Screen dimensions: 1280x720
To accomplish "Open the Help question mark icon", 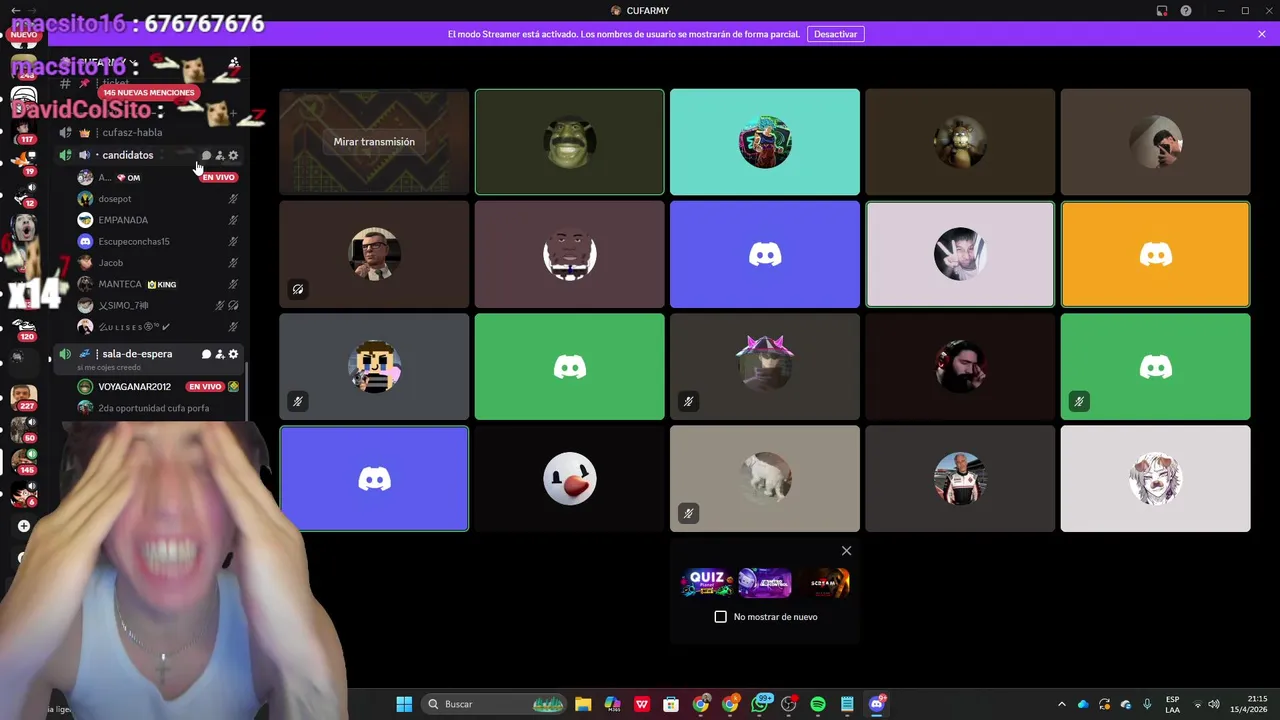I will pos(1186,11).
